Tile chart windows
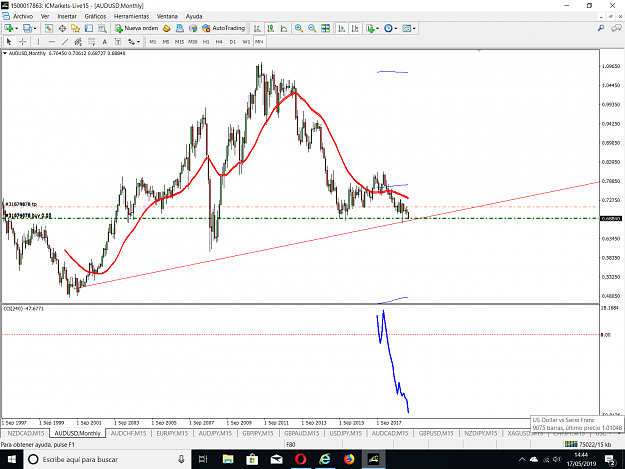Image resolution: width=625 pixels, height=469 pixels. 326,28
